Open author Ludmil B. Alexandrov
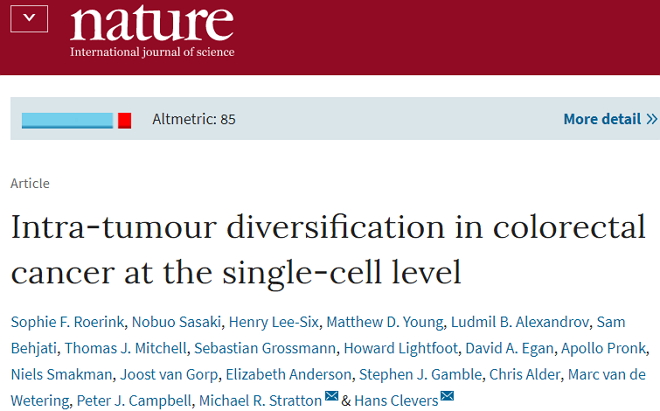Screen dimensions: 660x411 tap(520, 322)
